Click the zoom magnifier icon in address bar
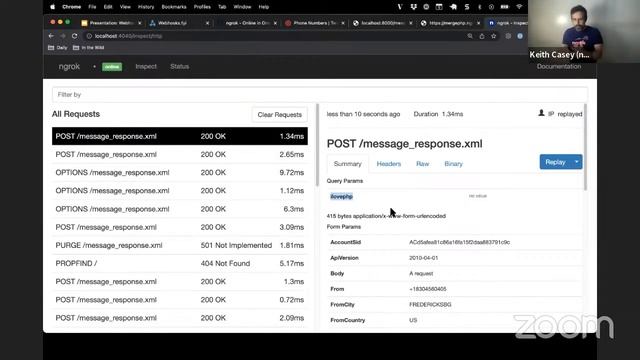This screenshot has width=640, height=360. pyautogui.click(x=470, y=36)
